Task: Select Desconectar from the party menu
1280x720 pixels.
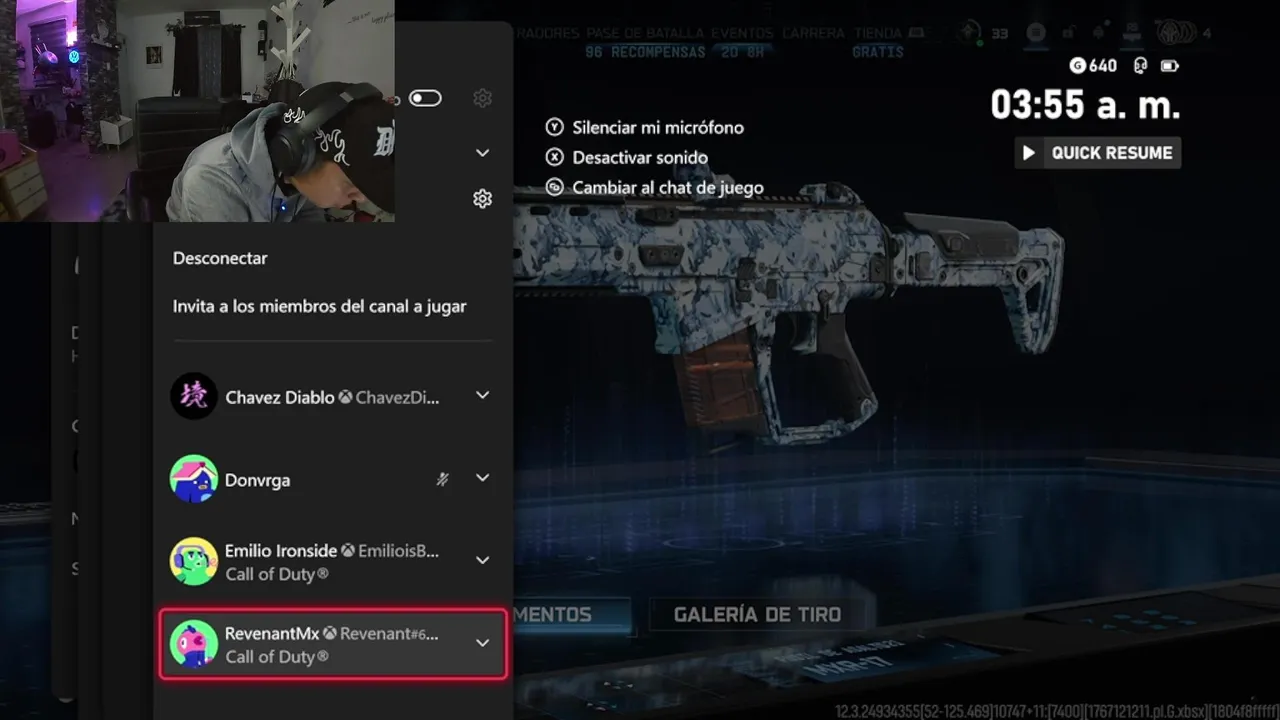Action: click(220, 258)
